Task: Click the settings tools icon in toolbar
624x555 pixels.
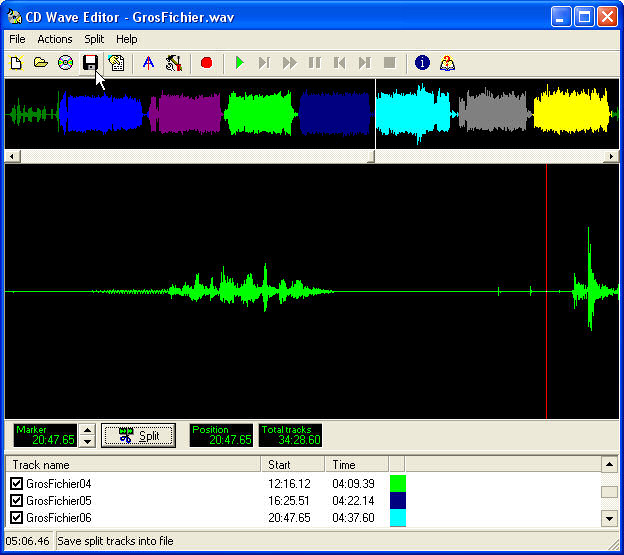Action: [x=174, y=63]
